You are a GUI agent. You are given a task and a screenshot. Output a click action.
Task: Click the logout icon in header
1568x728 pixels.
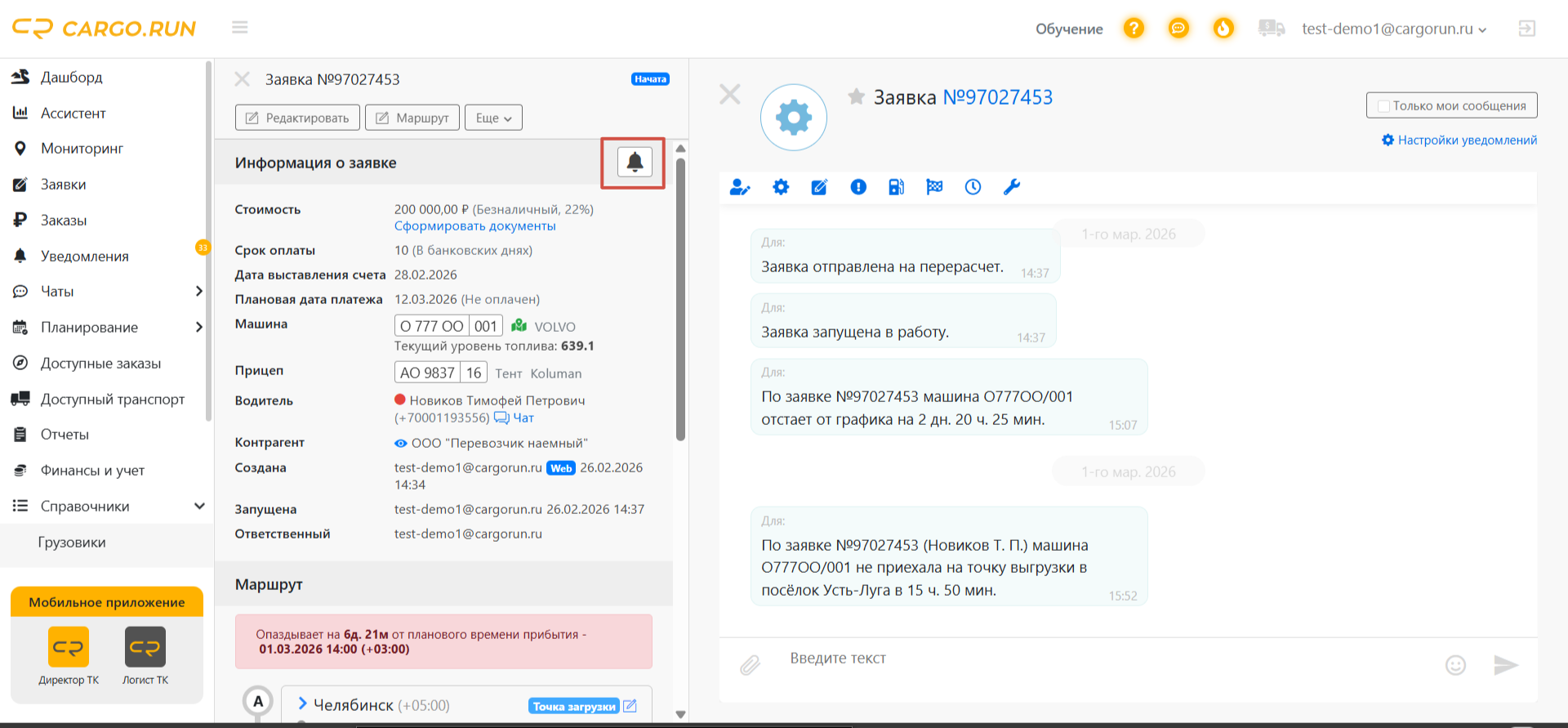pyautogui.click(x=1526, y=29)
